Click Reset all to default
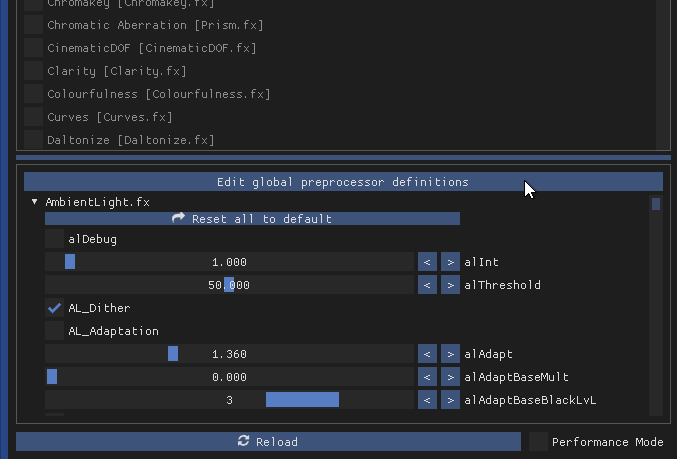The width and height of the screenshot is (677, 459). [x=252, y=218]
